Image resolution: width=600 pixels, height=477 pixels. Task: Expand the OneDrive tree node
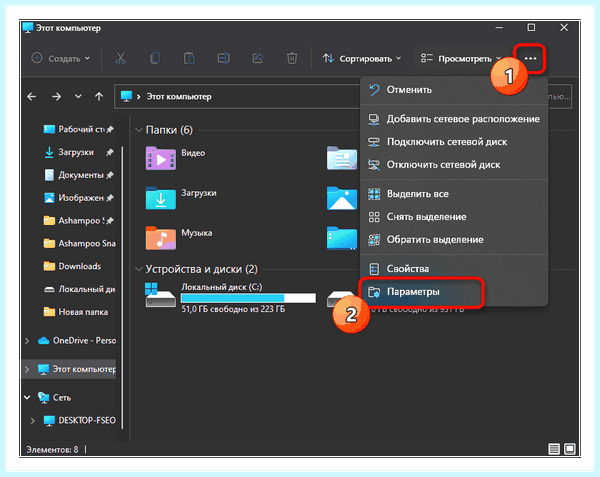pos(27,340)
